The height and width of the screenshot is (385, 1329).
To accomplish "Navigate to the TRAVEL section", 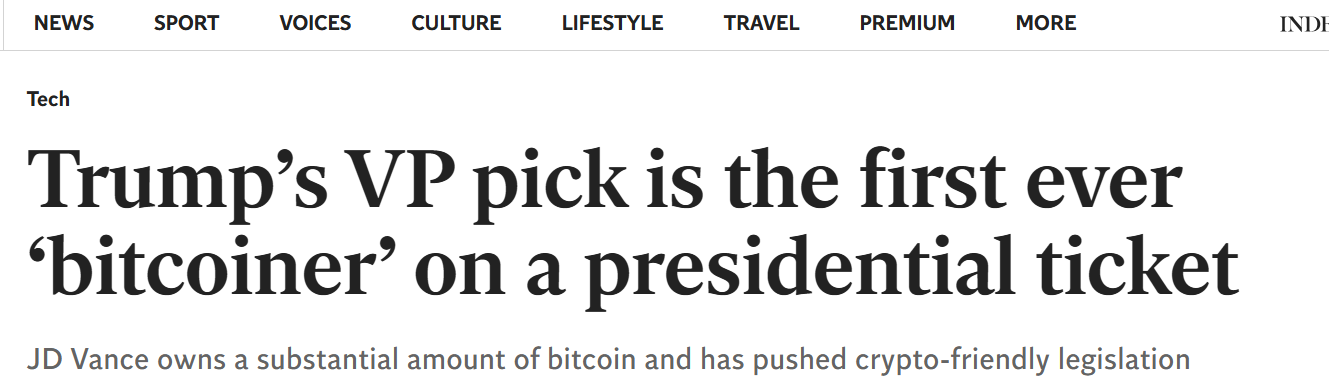I will coord(761,23).
